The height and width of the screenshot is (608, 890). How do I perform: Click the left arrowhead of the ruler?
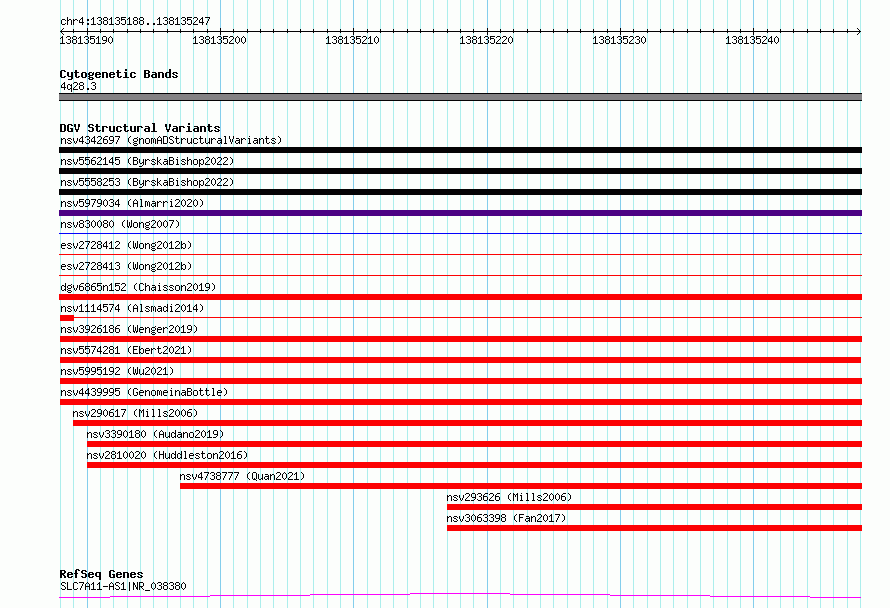[62, 31]
